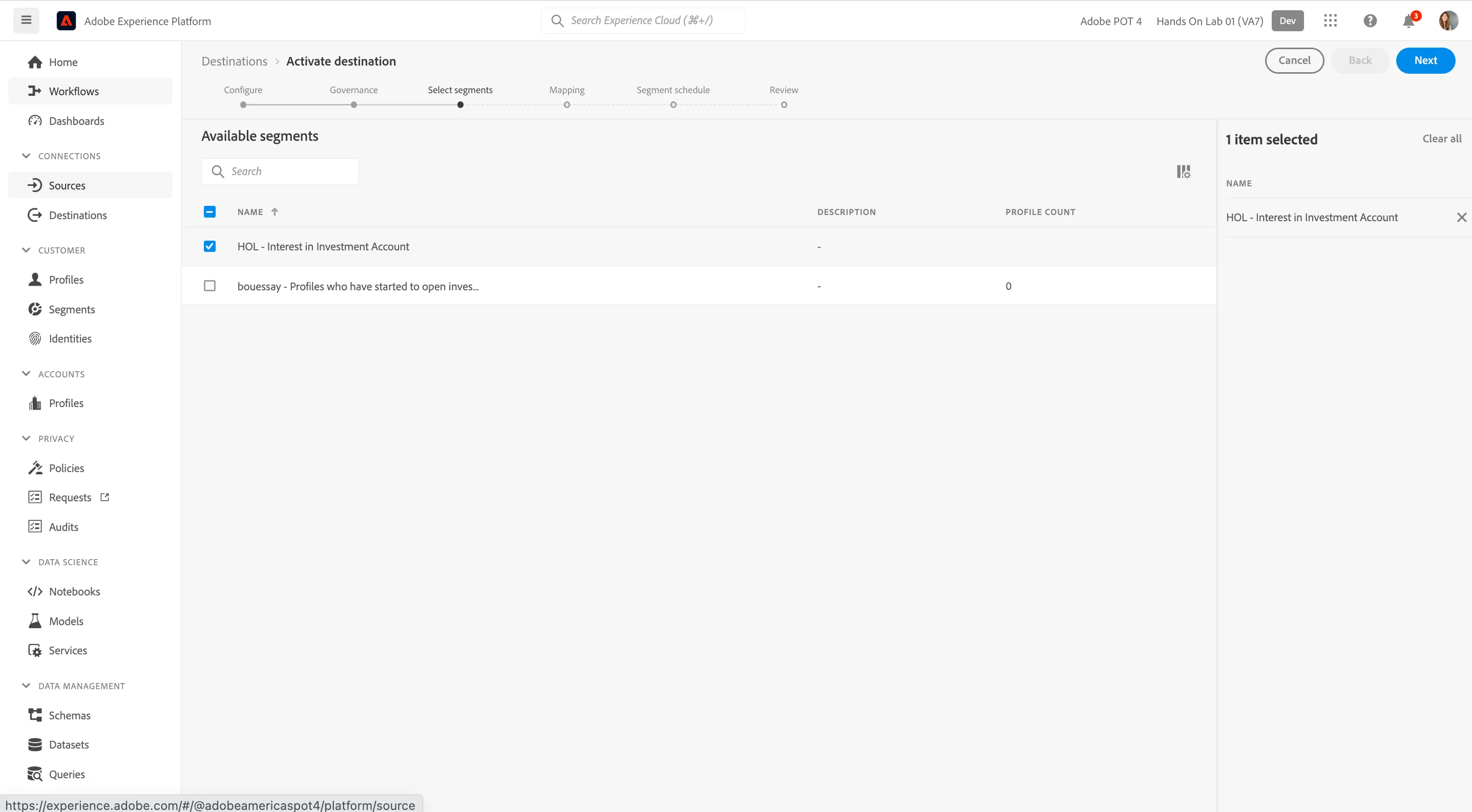Open column settings icon in segments table
Screen dimensions: 1472x812
(1184, 172)
